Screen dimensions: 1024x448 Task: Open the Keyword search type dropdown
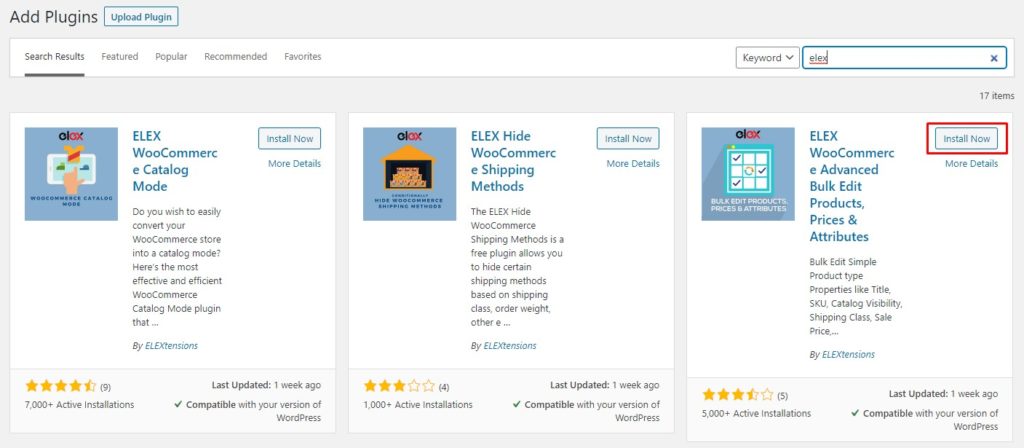click(767, 57)
